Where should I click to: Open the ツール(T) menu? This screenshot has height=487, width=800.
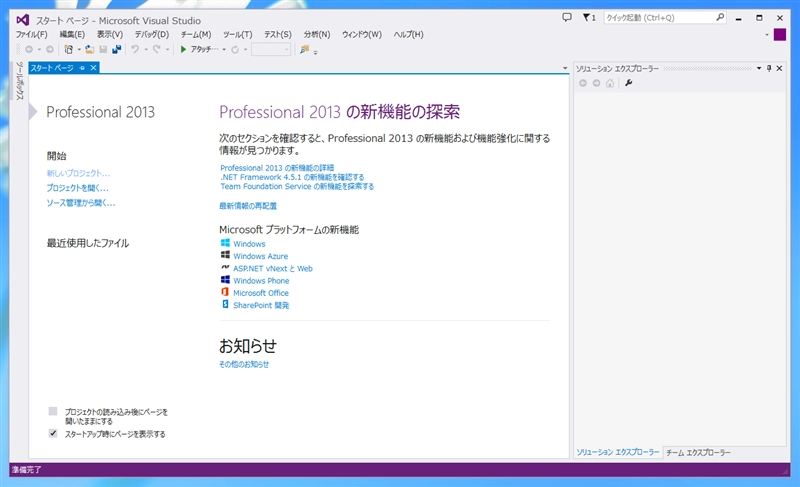tap(238, 34)
